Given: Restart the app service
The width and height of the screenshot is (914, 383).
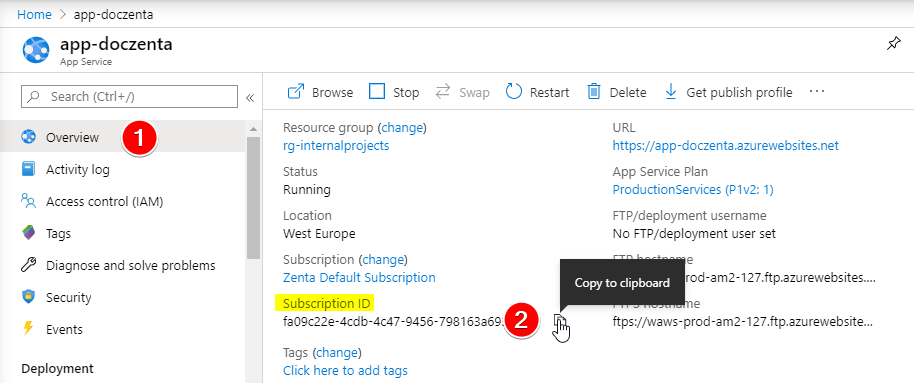Looking at the screenshot, I should 537,92.
